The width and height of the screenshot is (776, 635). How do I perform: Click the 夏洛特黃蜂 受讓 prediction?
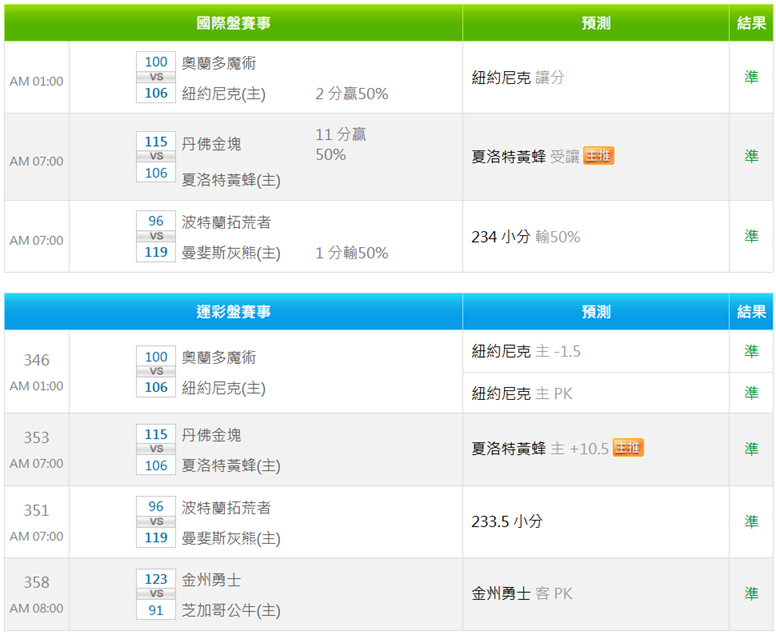tap(526, 156)
